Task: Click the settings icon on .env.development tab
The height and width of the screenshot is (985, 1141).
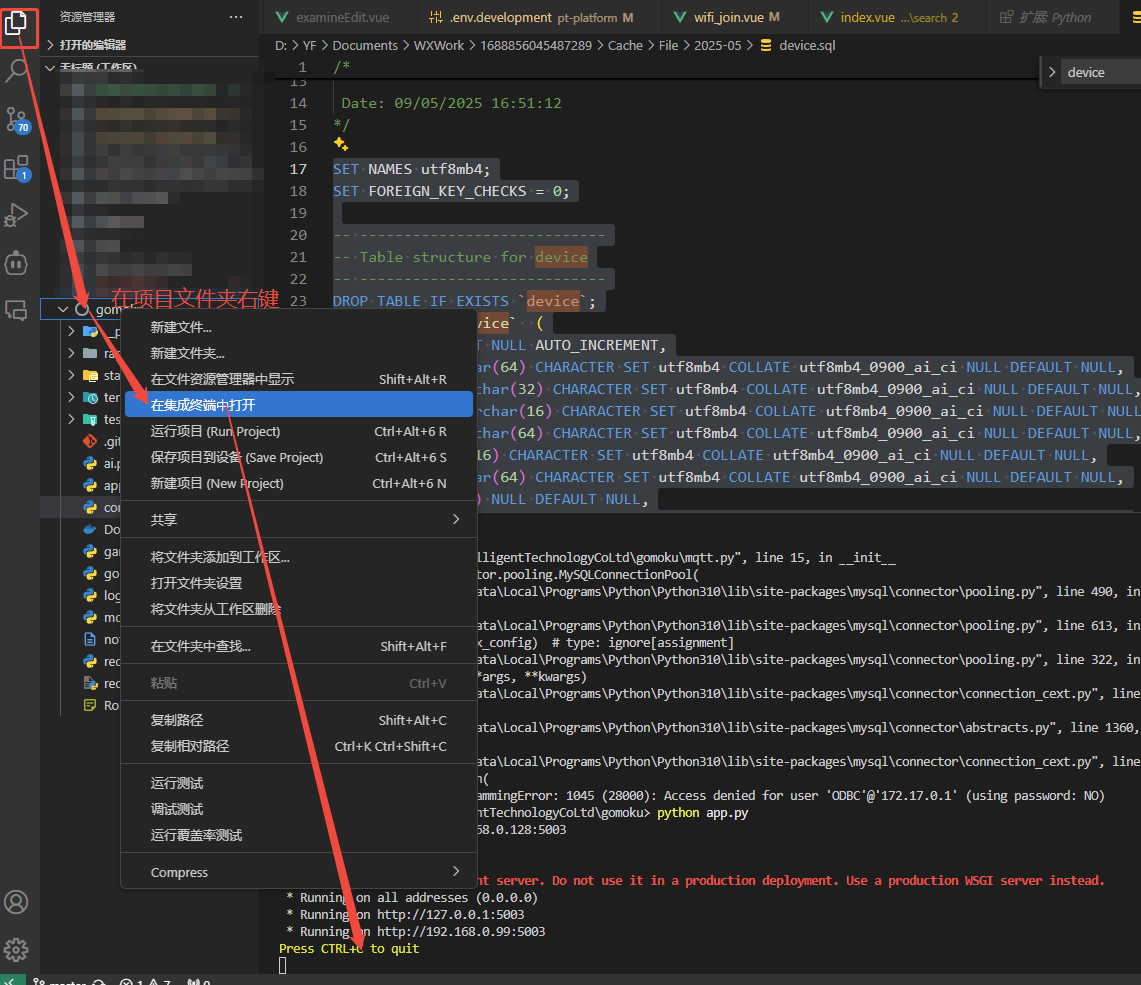Action: tap(436, 17)
